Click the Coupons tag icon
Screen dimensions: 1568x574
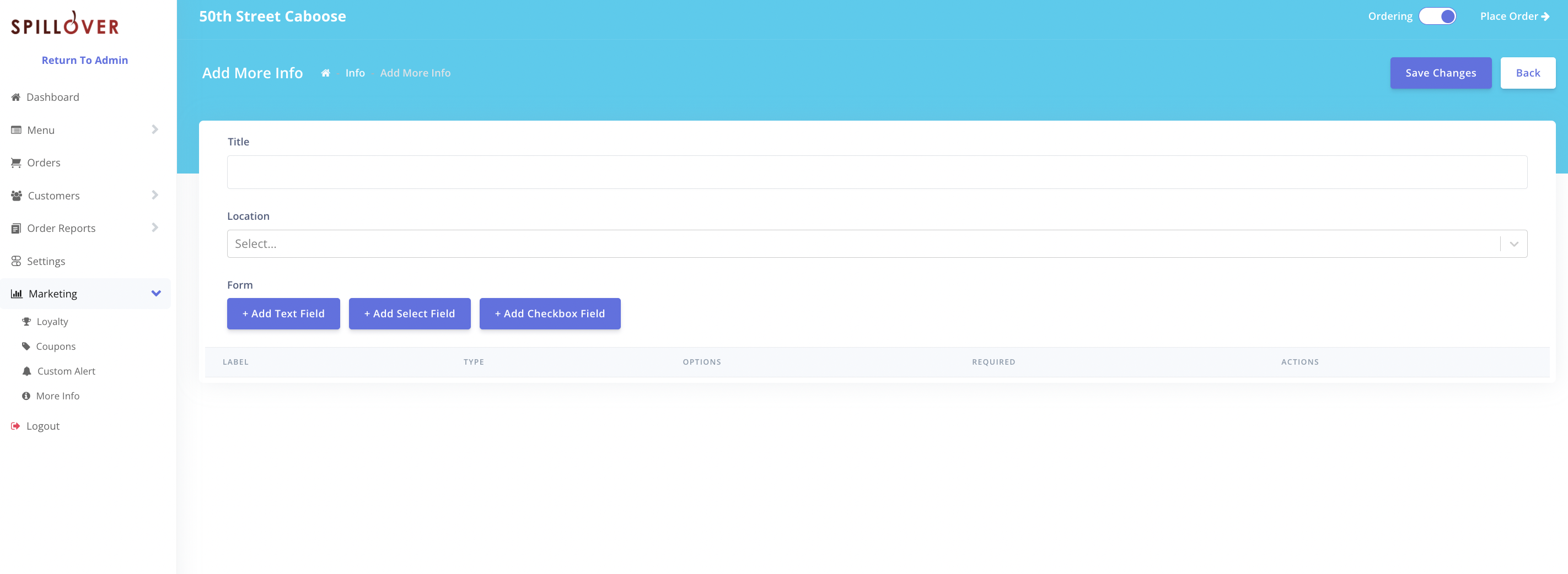point(26,346)
